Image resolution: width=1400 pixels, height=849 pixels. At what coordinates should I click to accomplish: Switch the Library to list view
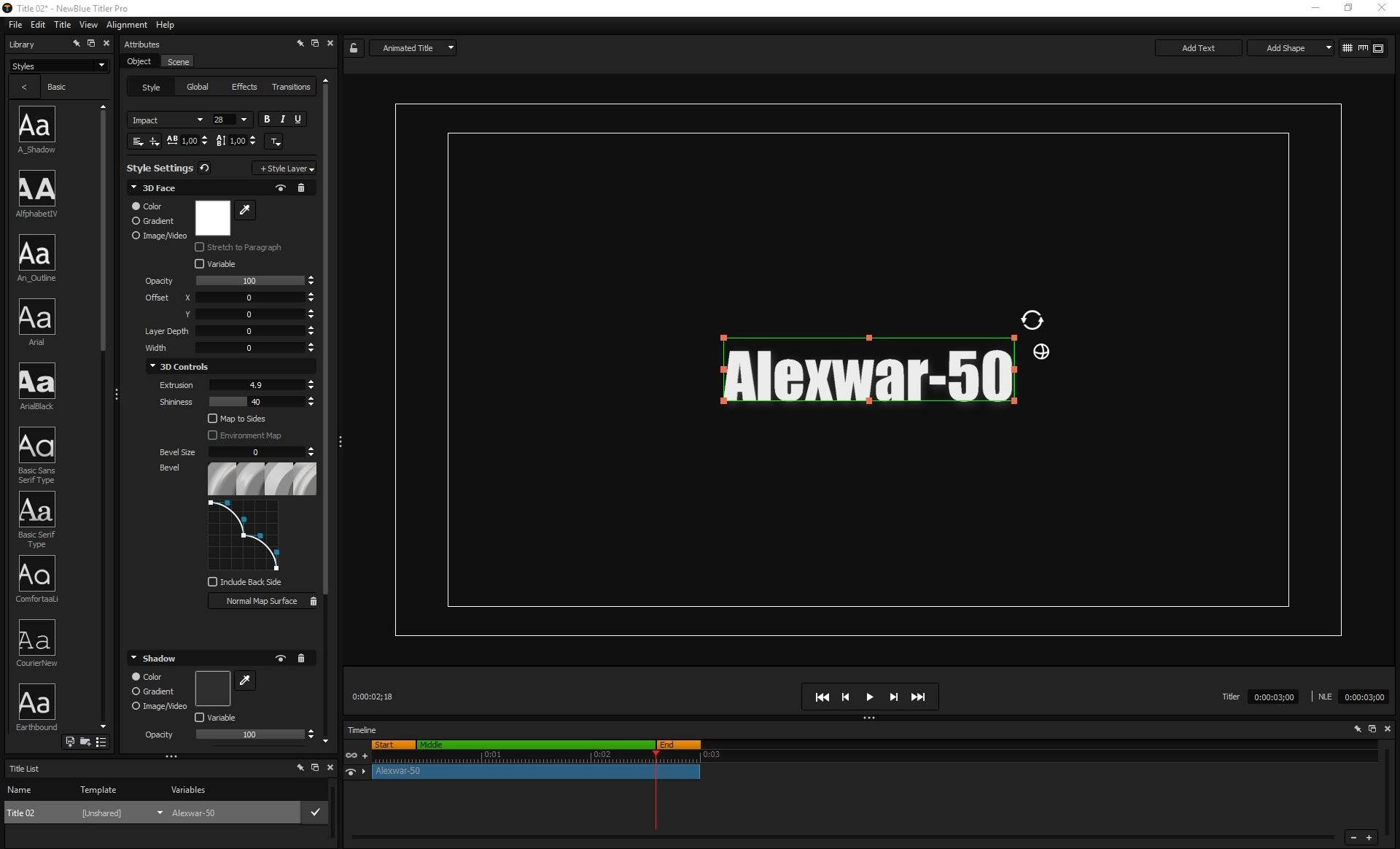101,742
